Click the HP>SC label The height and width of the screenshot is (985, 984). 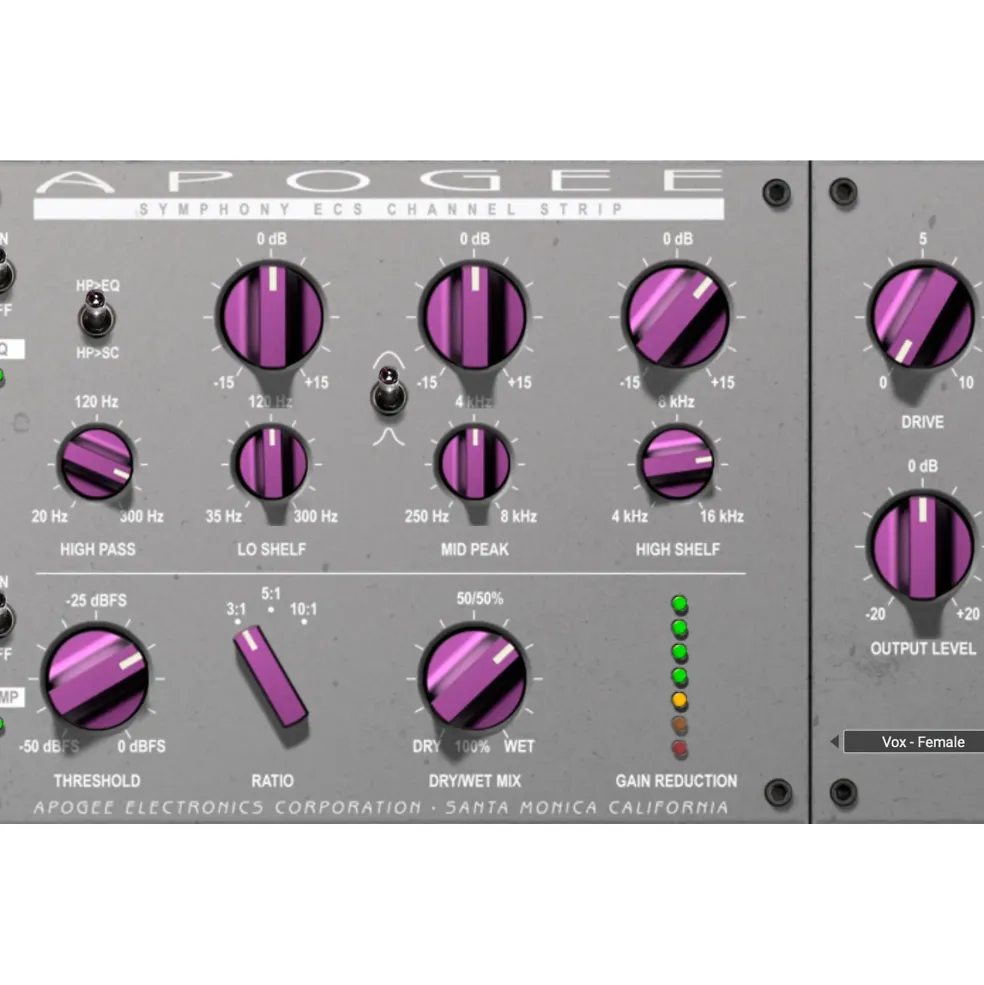97,353
